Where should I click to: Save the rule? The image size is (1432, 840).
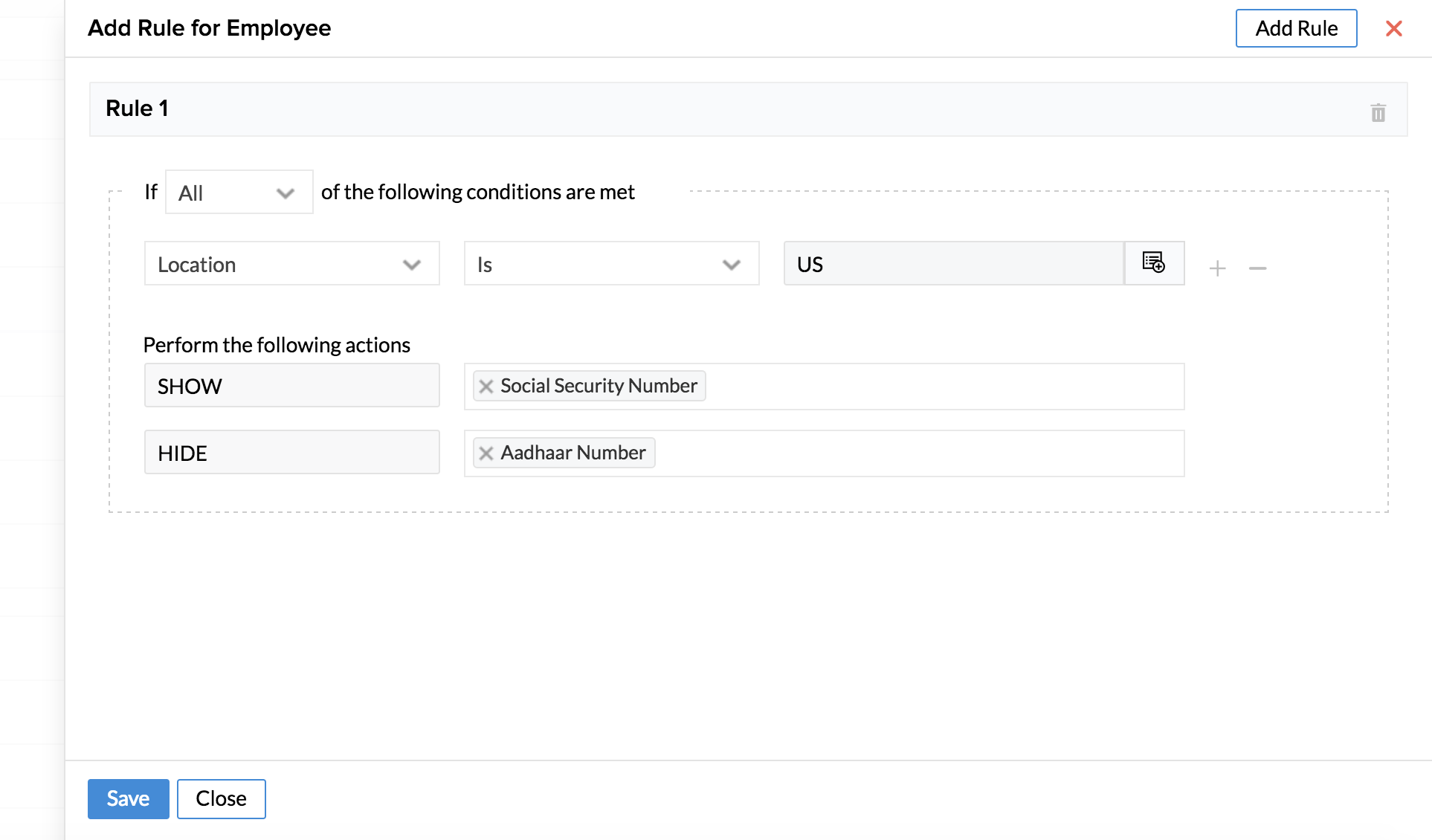click(x=128, y=798)
